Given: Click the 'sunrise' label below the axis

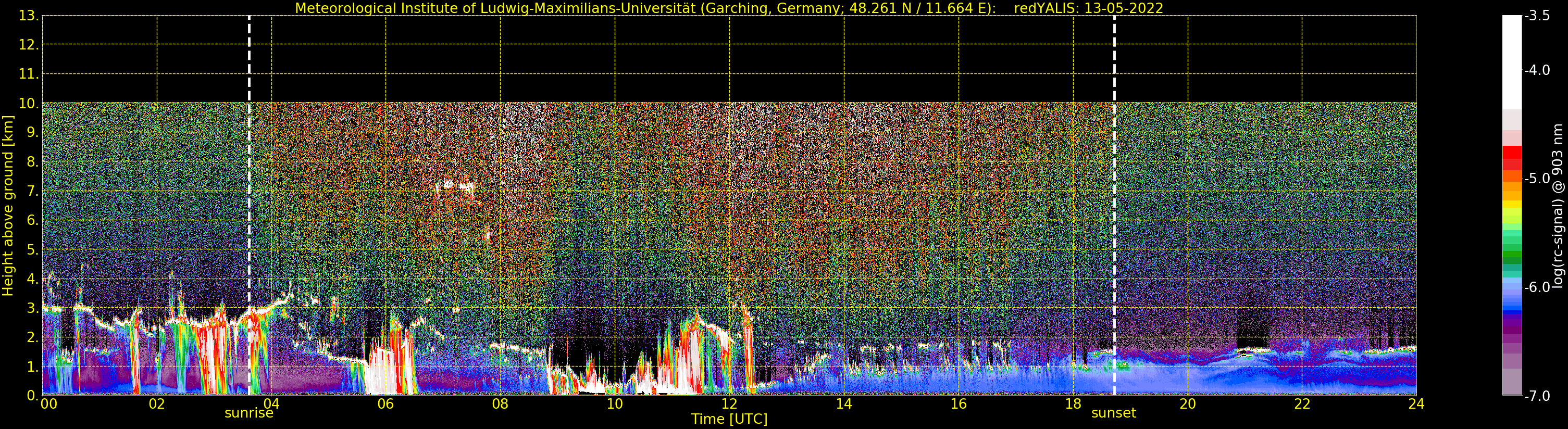Looking at the screenshot, I should click(x=249, y=412).
